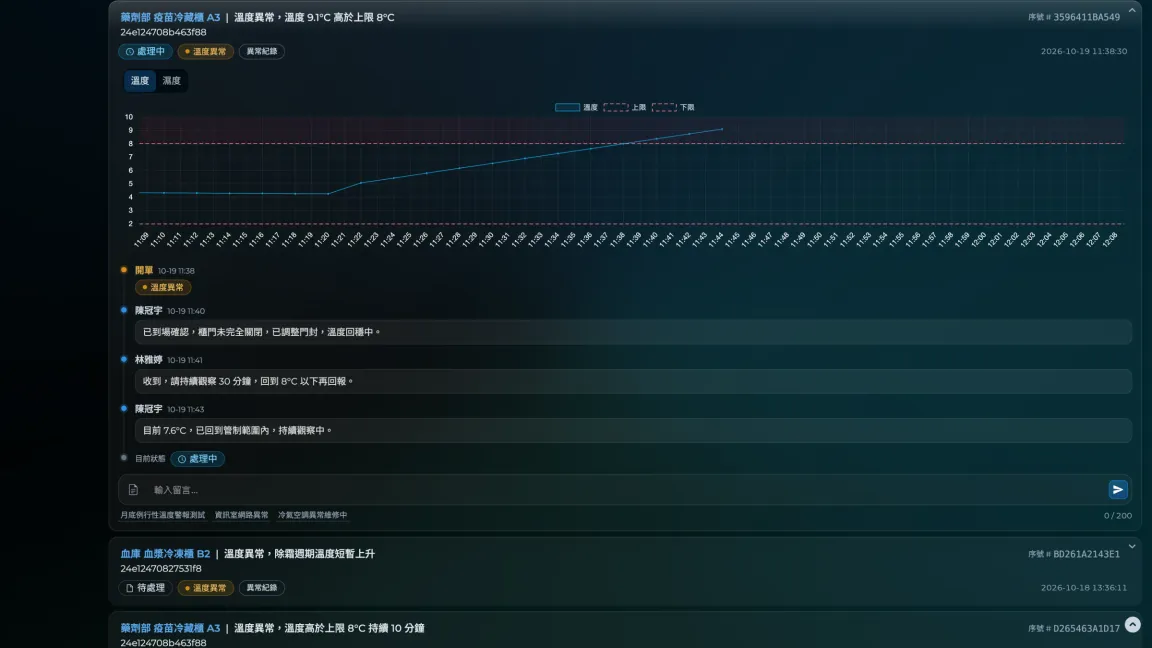Image resolution: width=1152 pixels, height=648 pixels.
Task: Click the 處理中 badge under the 9.1°C title
Action: [145, 51]
